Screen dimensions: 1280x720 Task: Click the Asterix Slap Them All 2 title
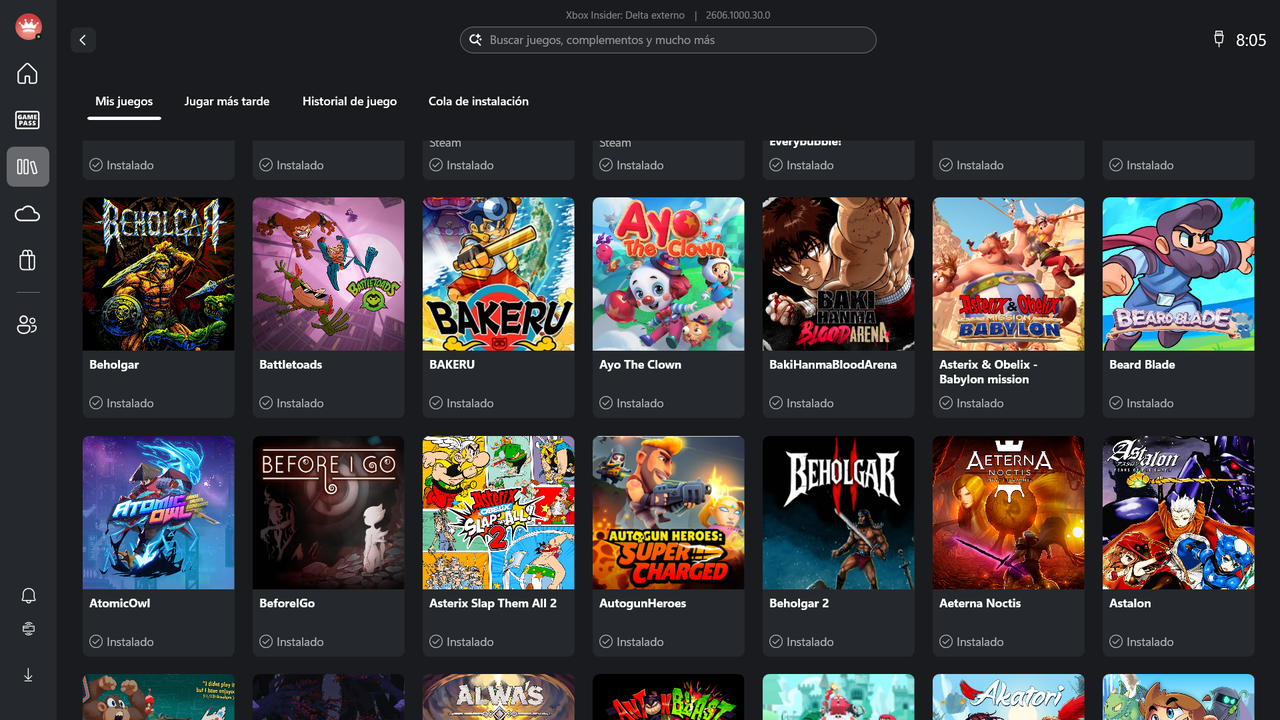point(493,604)
